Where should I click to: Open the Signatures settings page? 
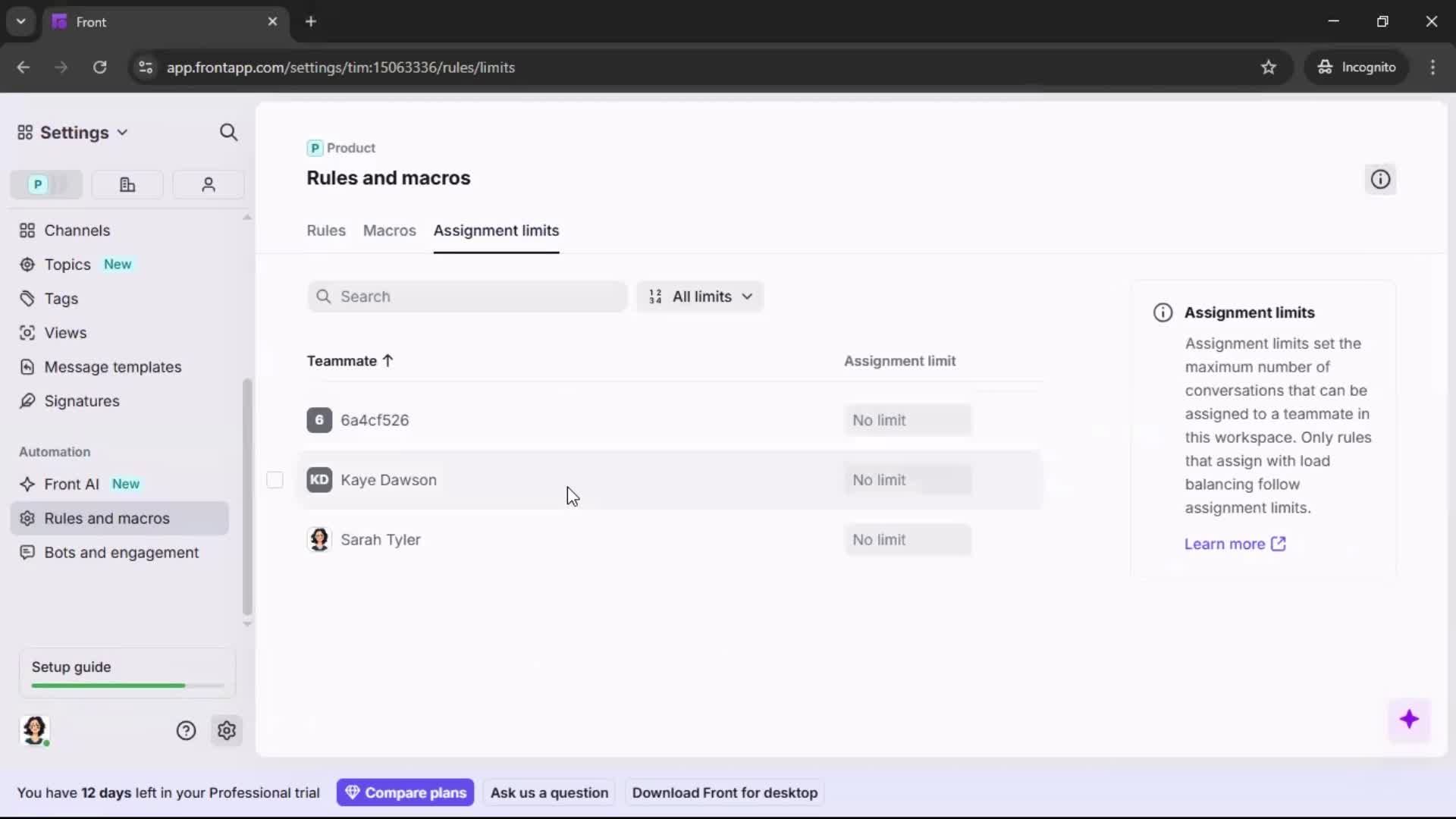[x=80, y=400]
